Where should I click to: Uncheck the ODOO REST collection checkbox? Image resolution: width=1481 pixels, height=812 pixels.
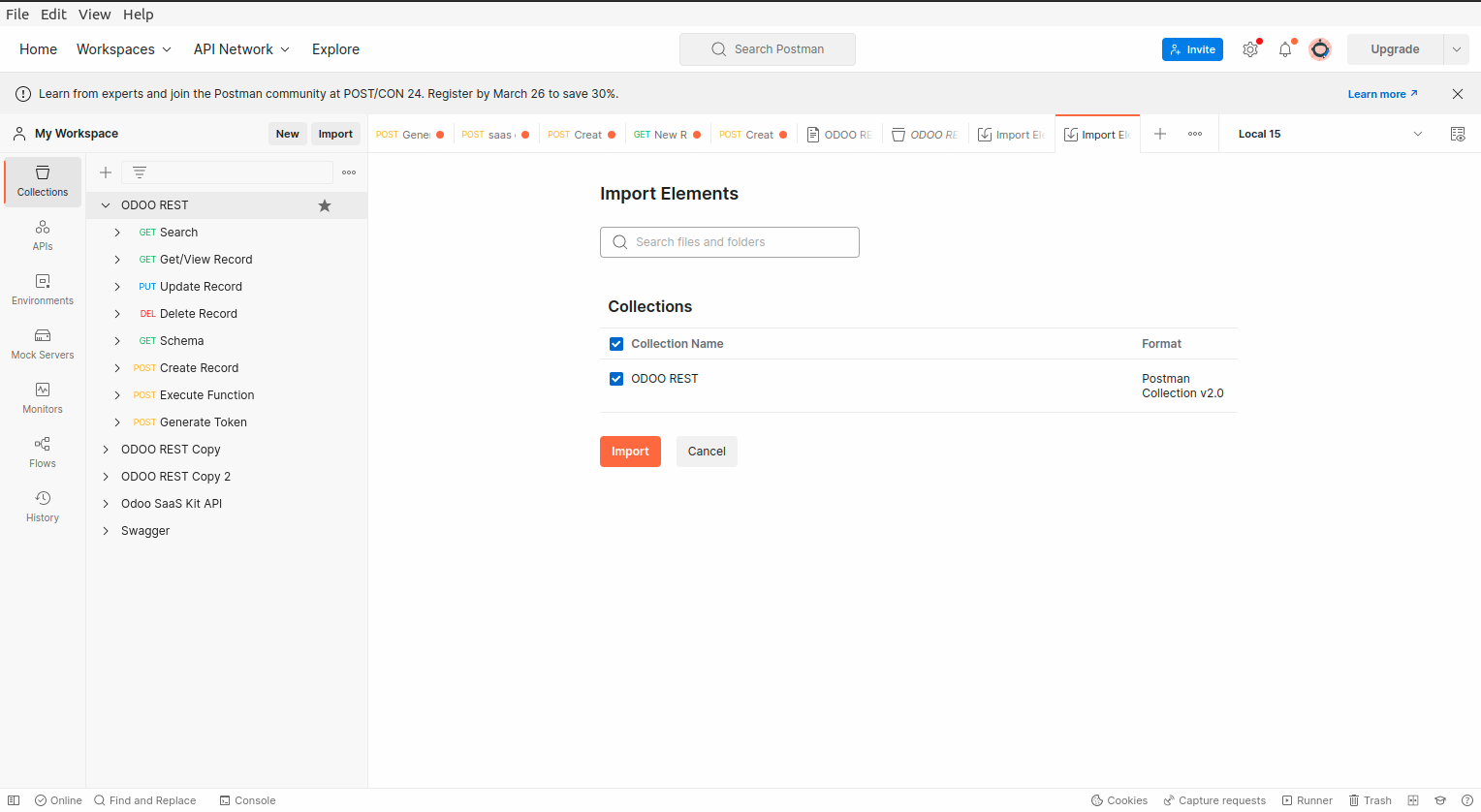click(x=616, y=379)
